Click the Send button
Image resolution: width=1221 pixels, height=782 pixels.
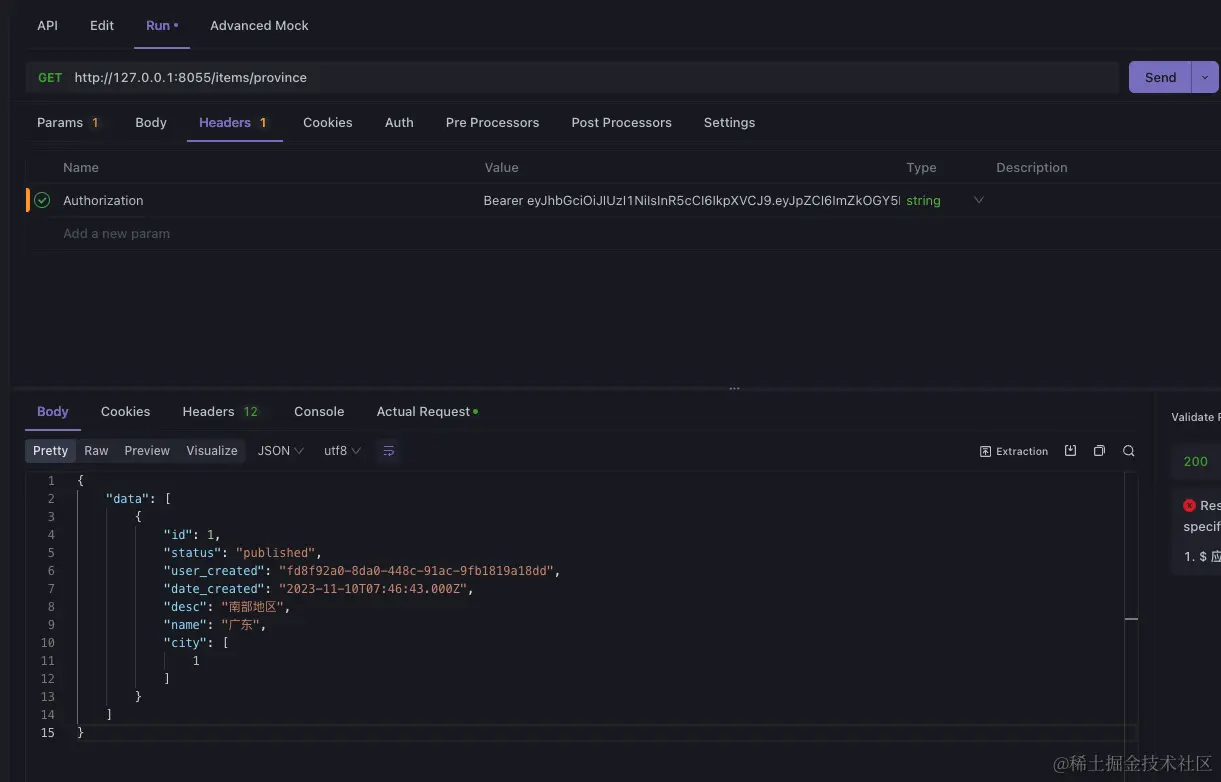tap(1159, 77)
